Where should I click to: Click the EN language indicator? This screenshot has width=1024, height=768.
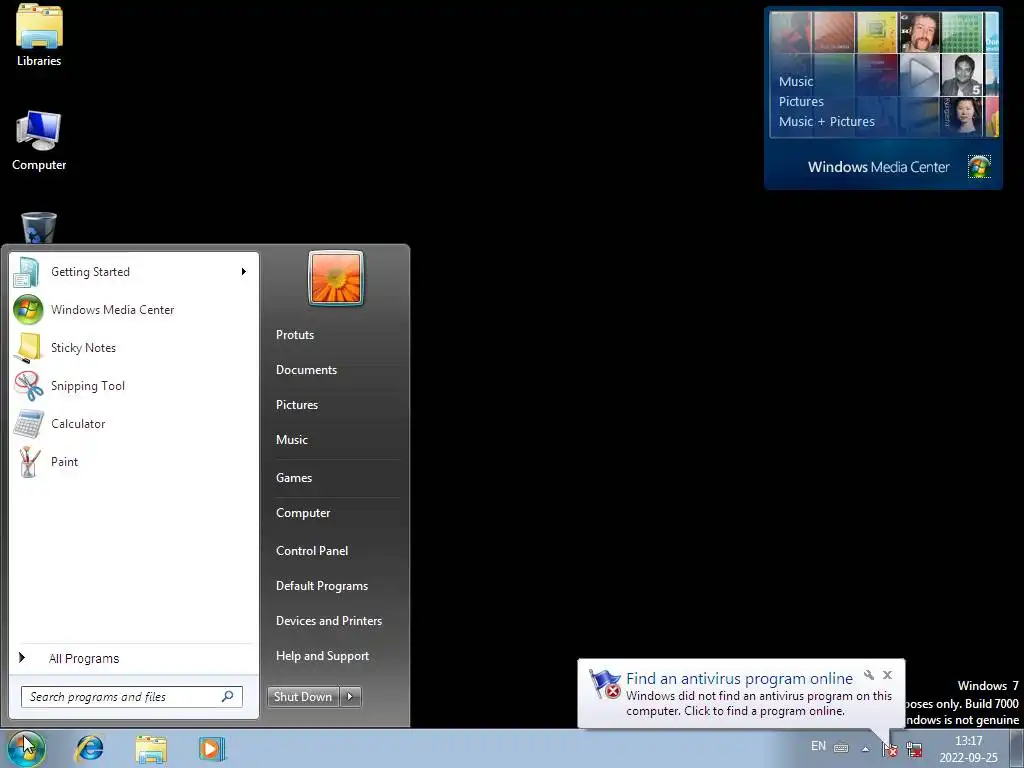(818, 746)
